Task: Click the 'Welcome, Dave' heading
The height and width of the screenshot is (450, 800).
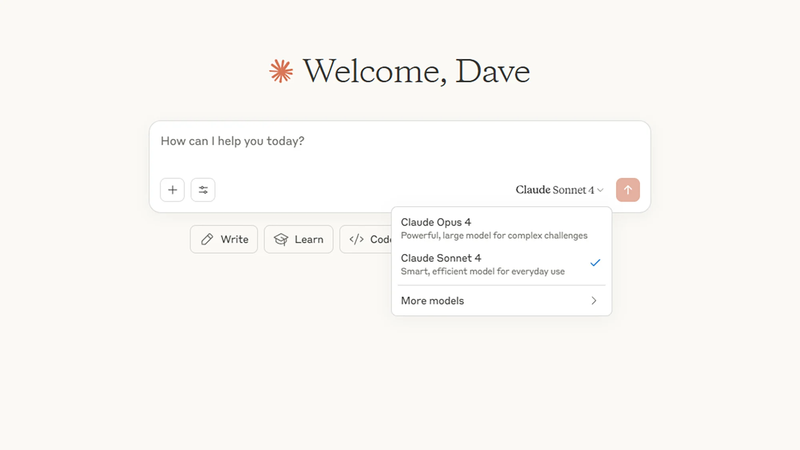Action: [x=416, y=71]
